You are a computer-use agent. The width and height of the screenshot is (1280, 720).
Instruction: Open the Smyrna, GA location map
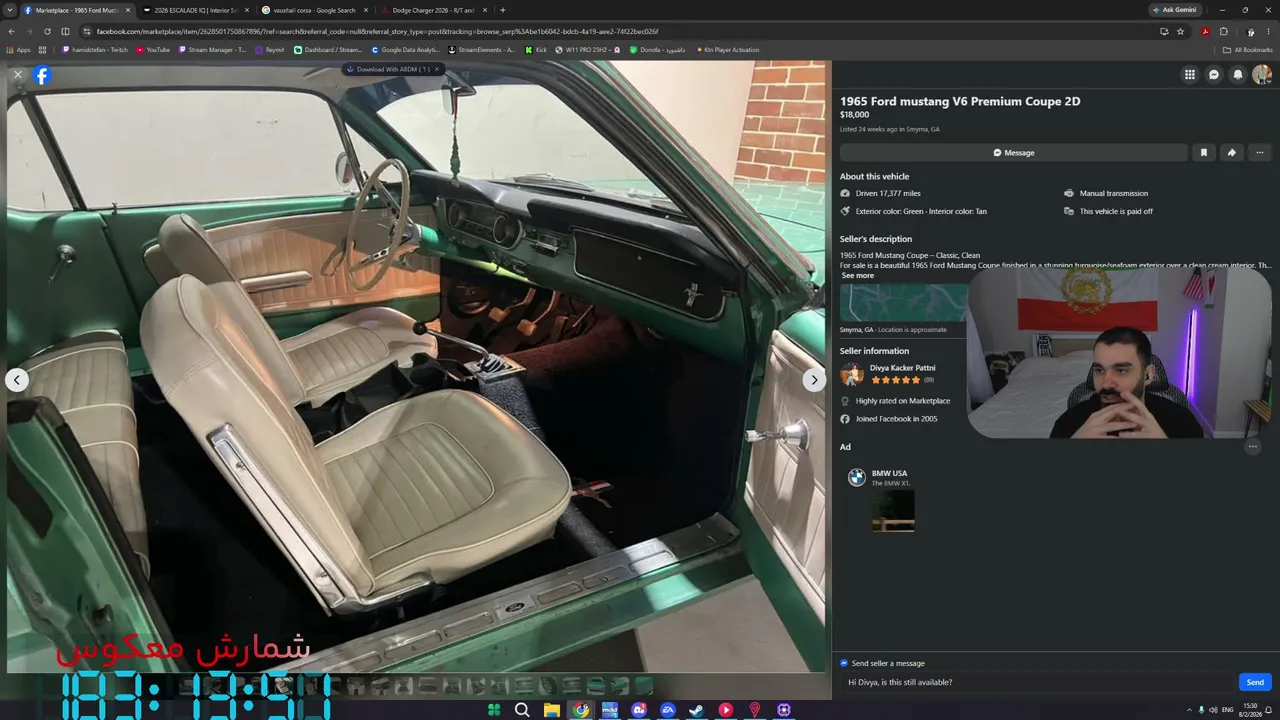(904, 303)
